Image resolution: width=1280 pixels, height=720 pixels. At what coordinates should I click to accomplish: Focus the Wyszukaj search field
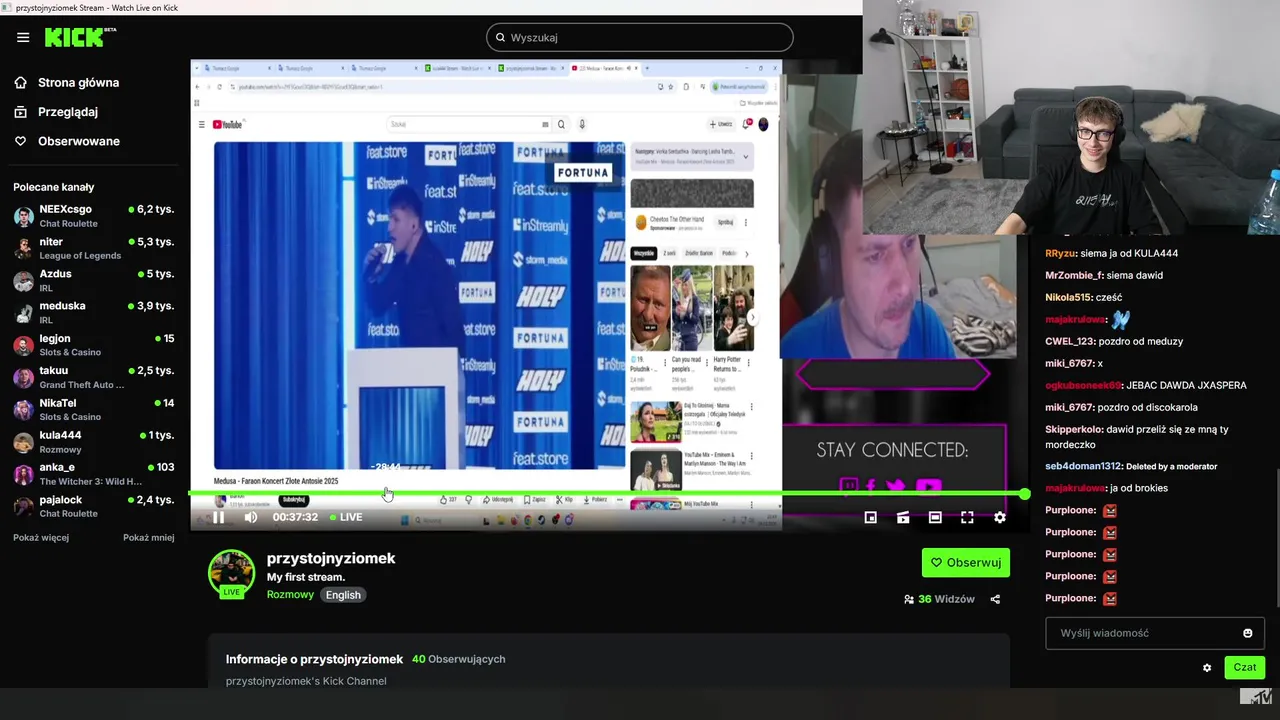click(640, 38)
